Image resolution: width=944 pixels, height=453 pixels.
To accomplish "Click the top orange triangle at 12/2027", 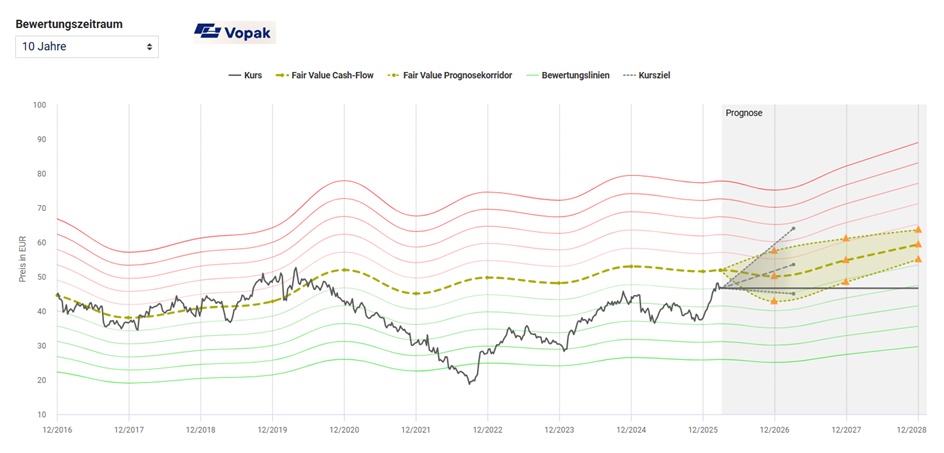I will point(846,238).
